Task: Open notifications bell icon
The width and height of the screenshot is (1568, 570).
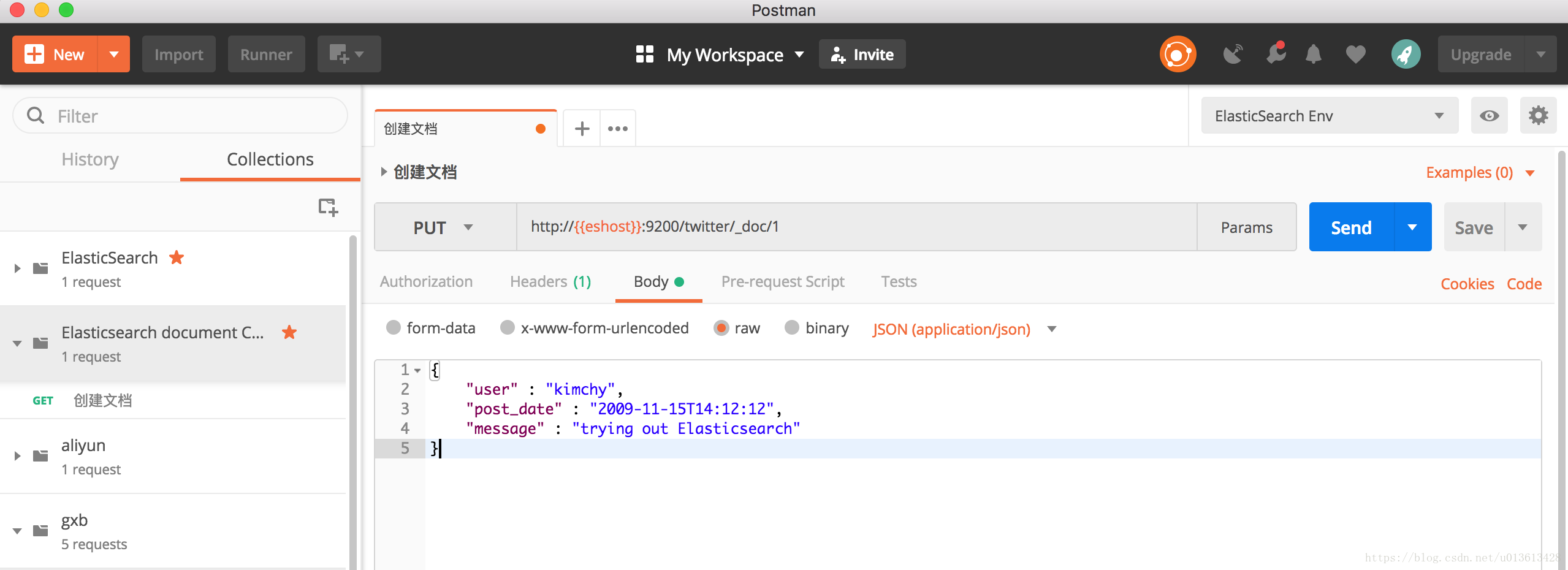Action: [x=1313, y=54]
